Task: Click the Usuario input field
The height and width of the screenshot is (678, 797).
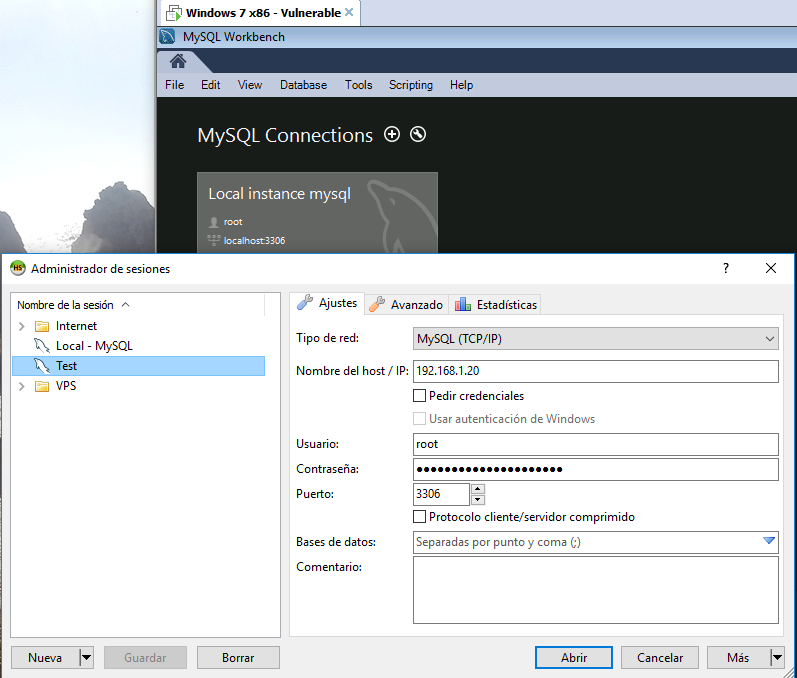Action: pyautogui.click(x=596, y=444)
